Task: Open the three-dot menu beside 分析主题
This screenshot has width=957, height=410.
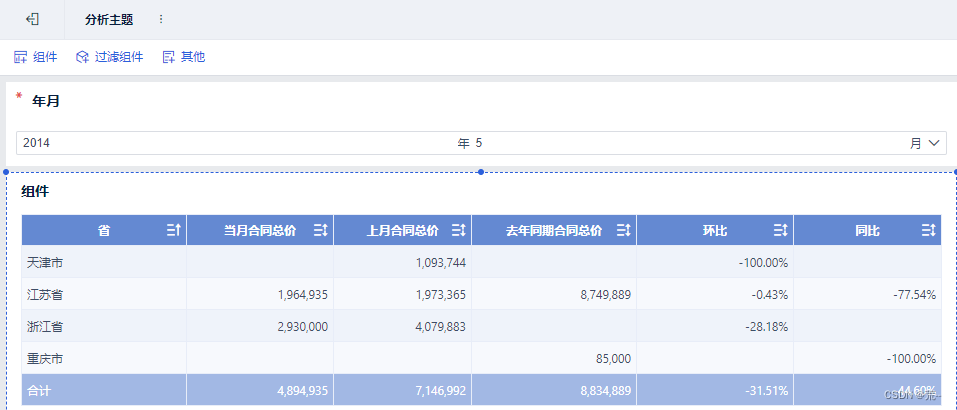Action: coord(161,20)
